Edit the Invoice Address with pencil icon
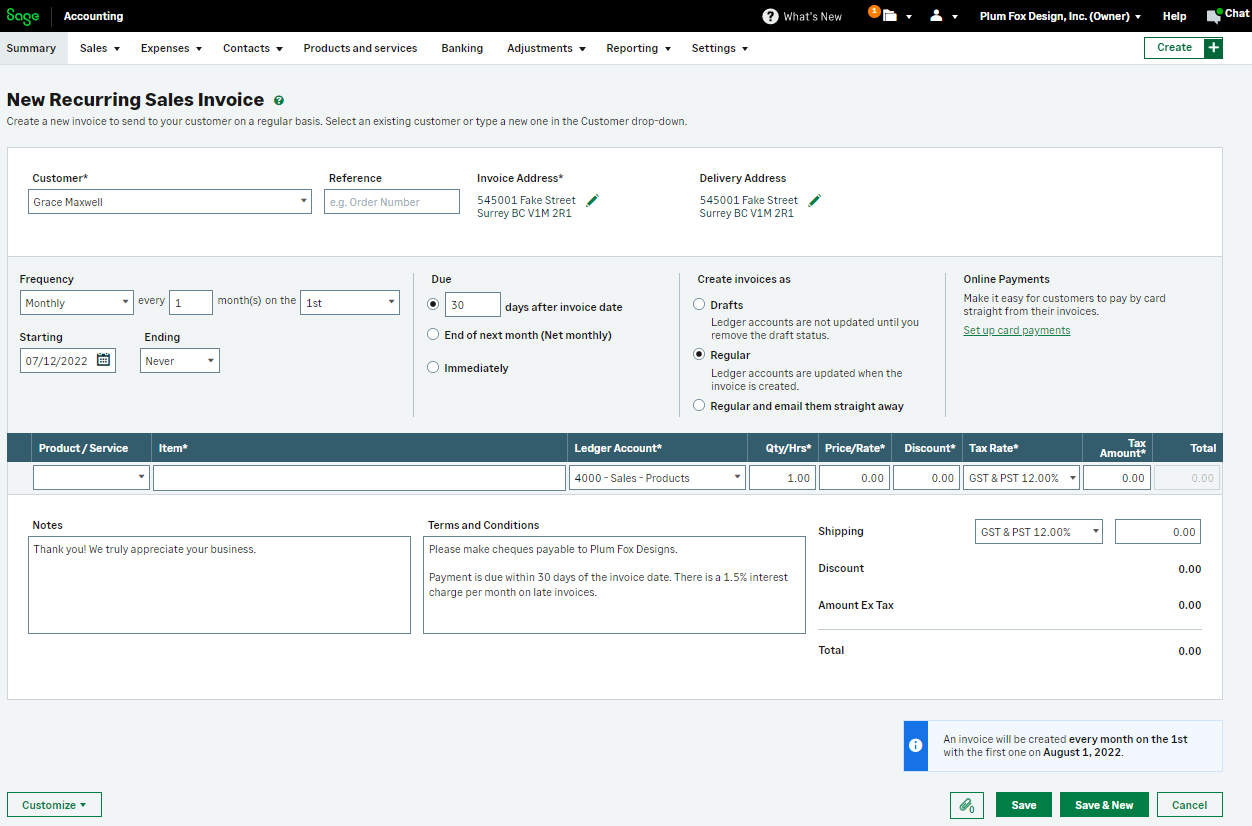 pos(592,201)
